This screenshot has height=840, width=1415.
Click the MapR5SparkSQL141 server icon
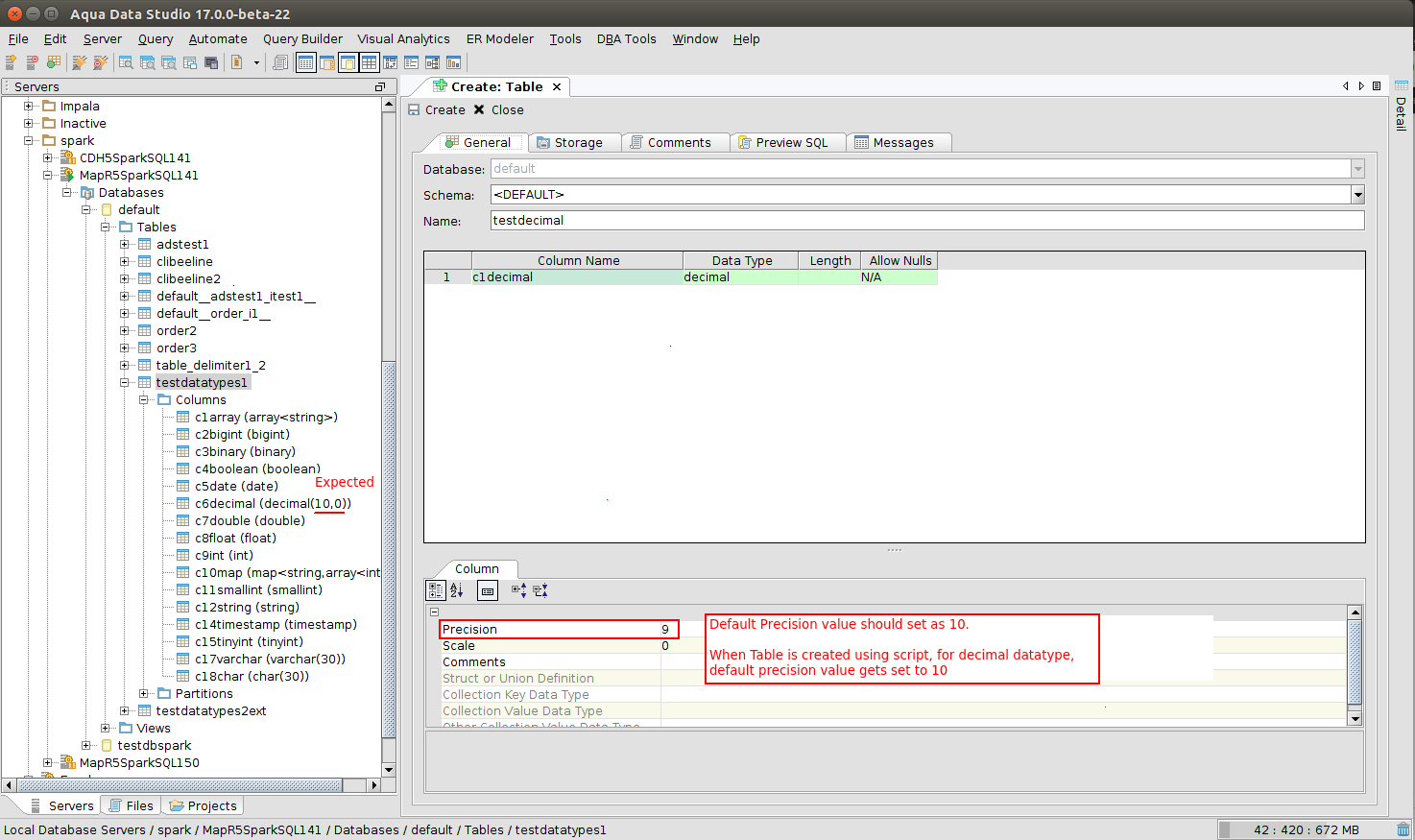[x=67, y=175]
